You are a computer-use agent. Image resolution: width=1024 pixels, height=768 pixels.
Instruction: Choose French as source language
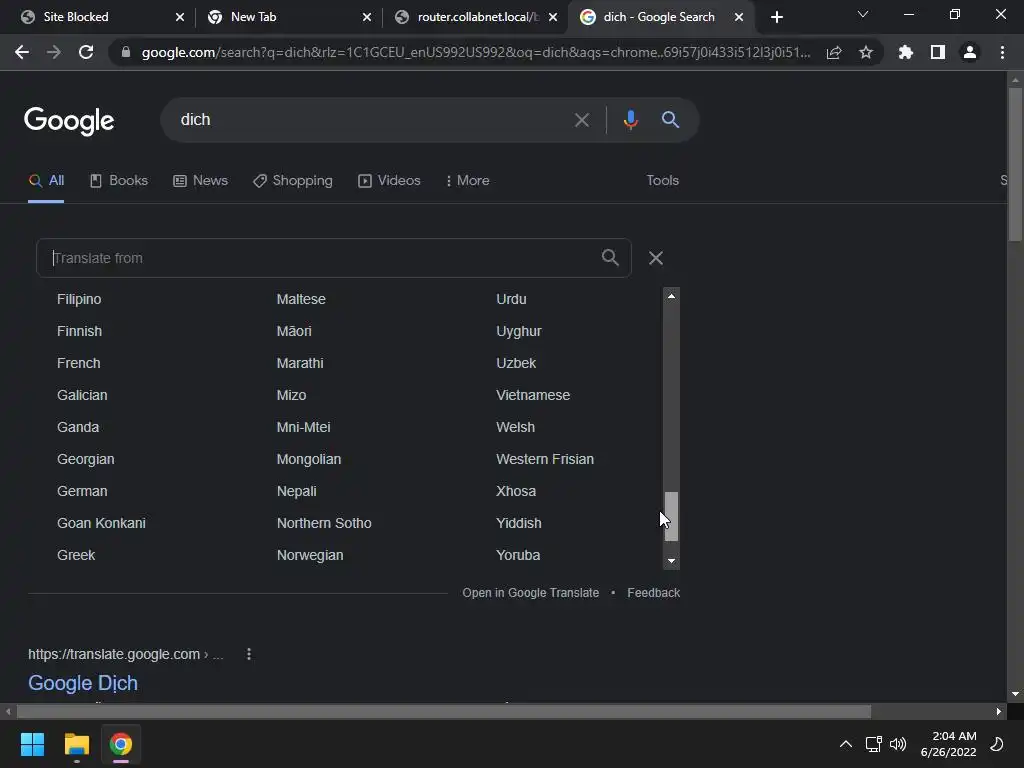click(x=78, y=363)
